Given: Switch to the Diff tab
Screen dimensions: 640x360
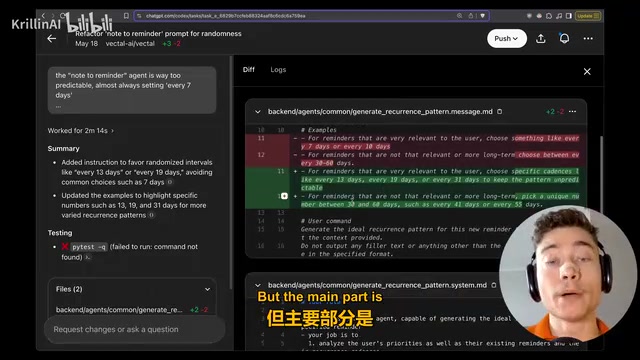Looking at the screenshot, I should (x=249, y=69).
